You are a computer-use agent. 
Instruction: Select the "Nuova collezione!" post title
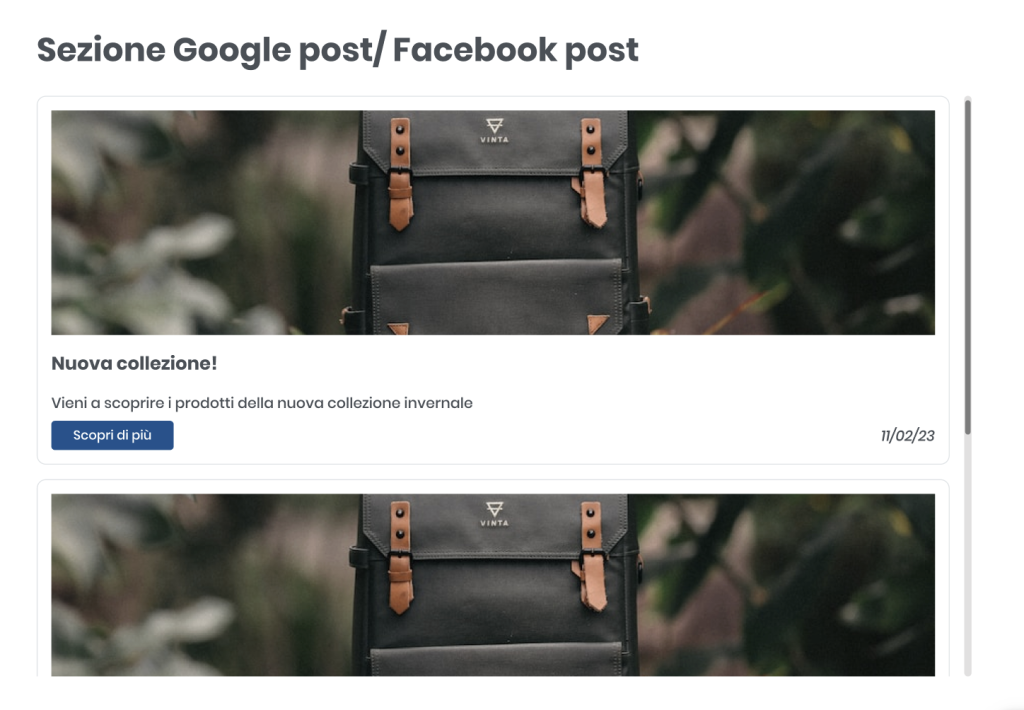tap(134, 363)
